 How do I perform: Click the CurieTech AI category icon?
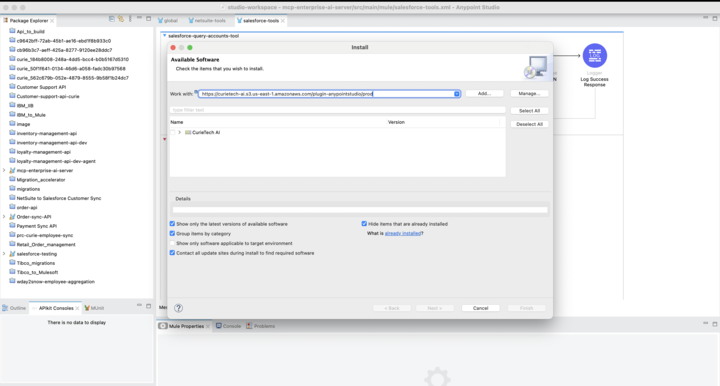[188, 132]
